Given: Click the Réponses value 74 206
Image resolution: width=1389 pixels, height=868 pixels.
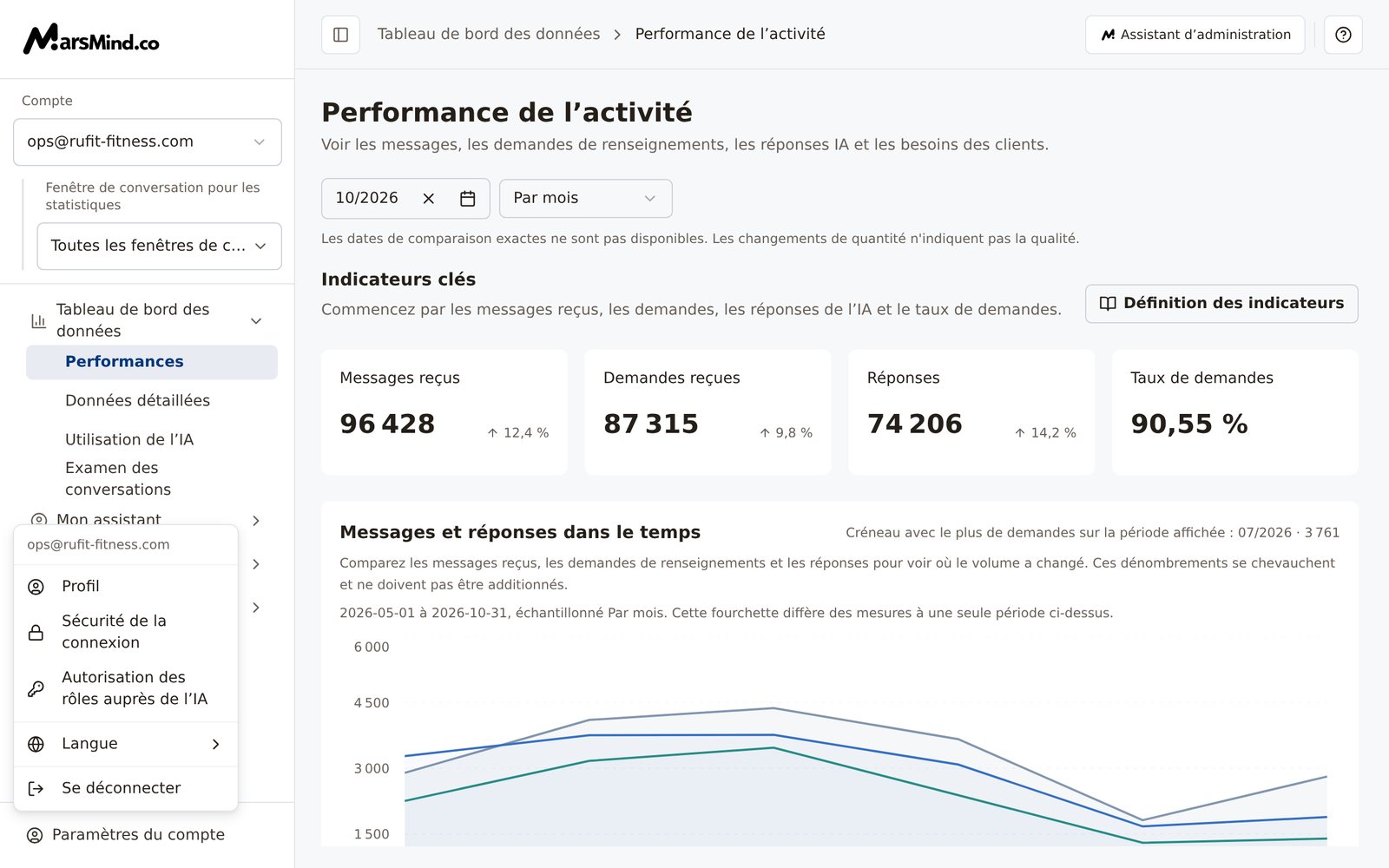Looking at the screenshot, I should click(x=915, y=424).
